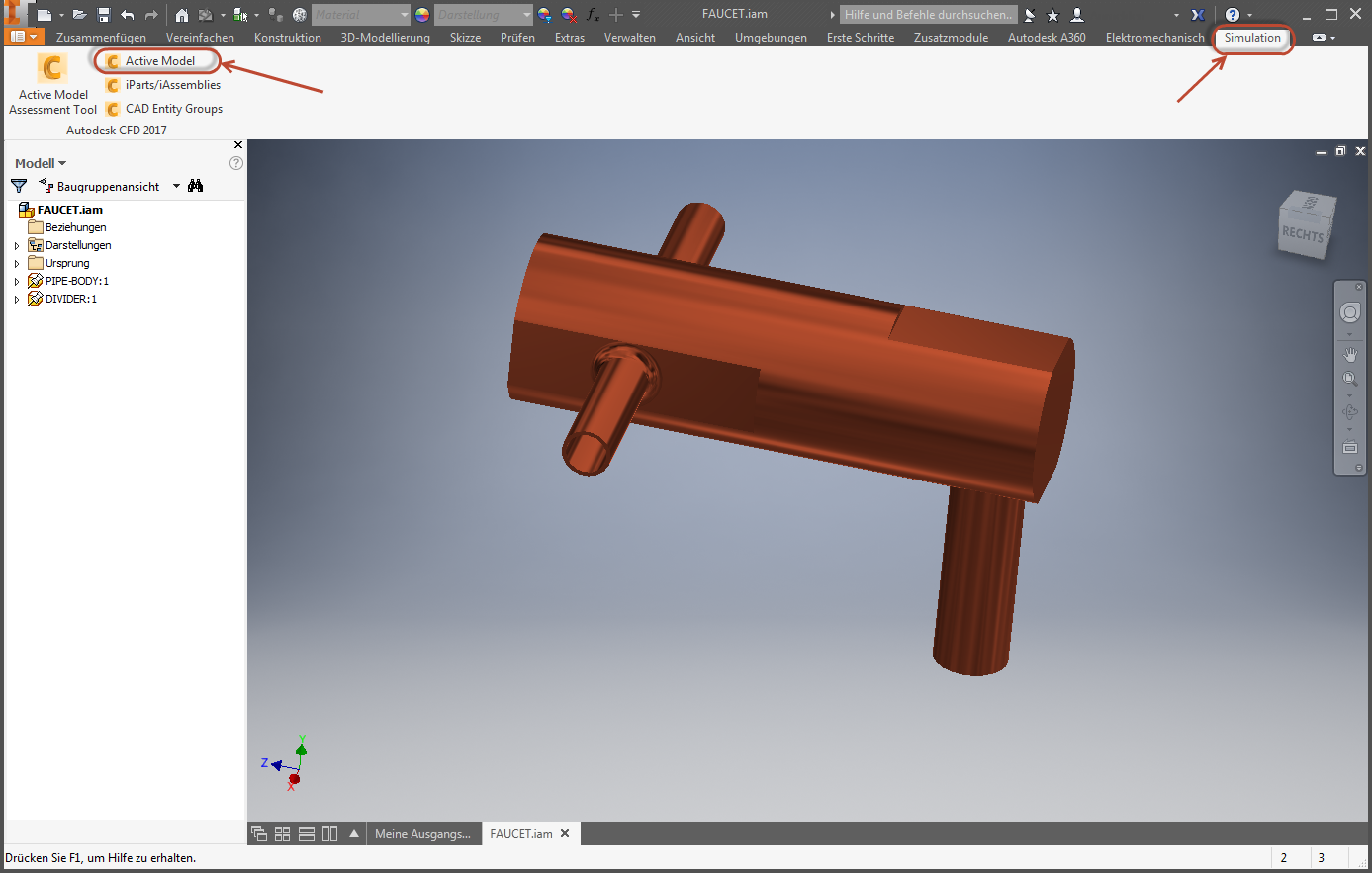Click the ViewCube RECHTS face

click(1304, 234)
